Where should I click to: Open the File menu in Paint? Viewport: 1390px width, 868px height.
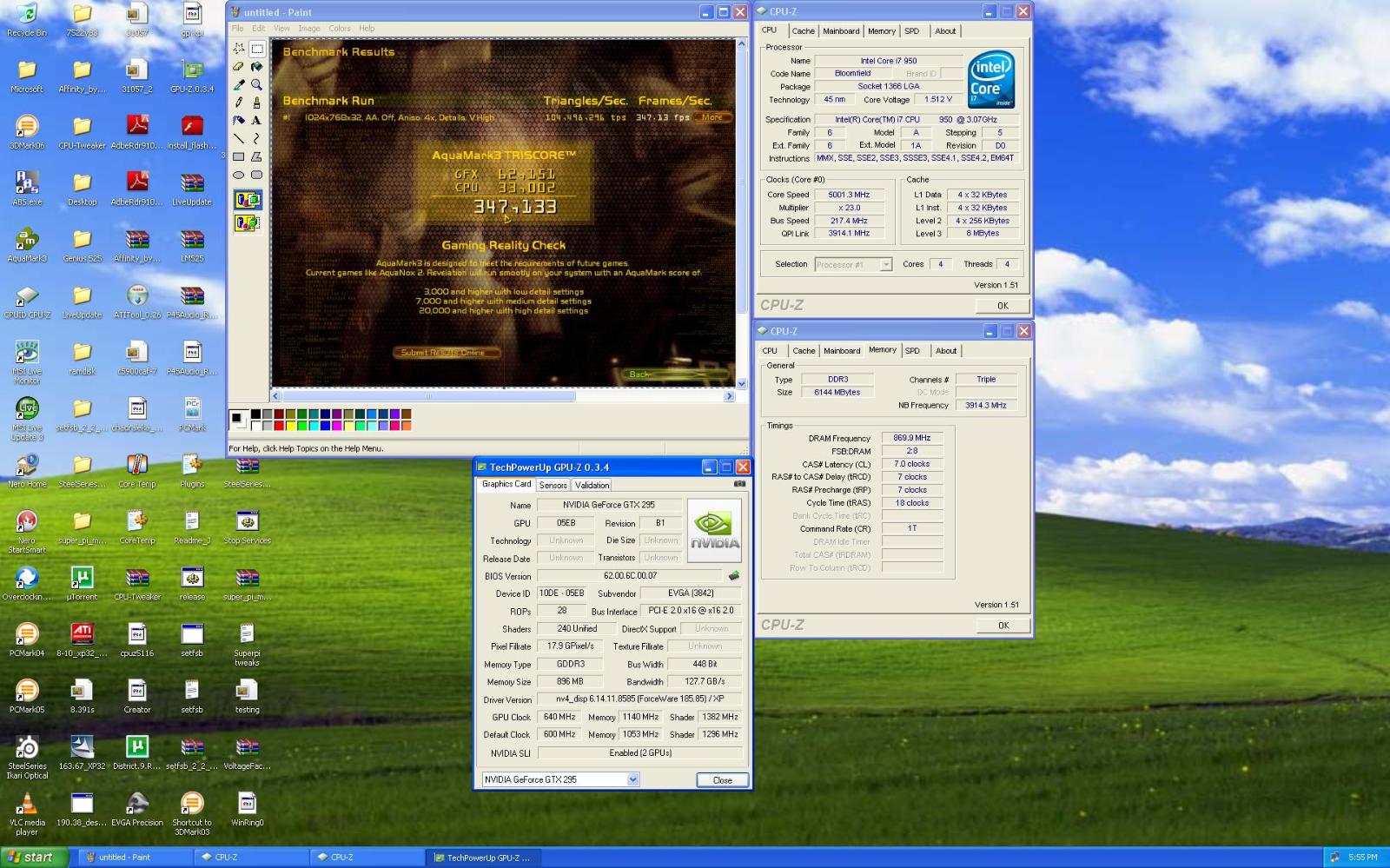237,29
